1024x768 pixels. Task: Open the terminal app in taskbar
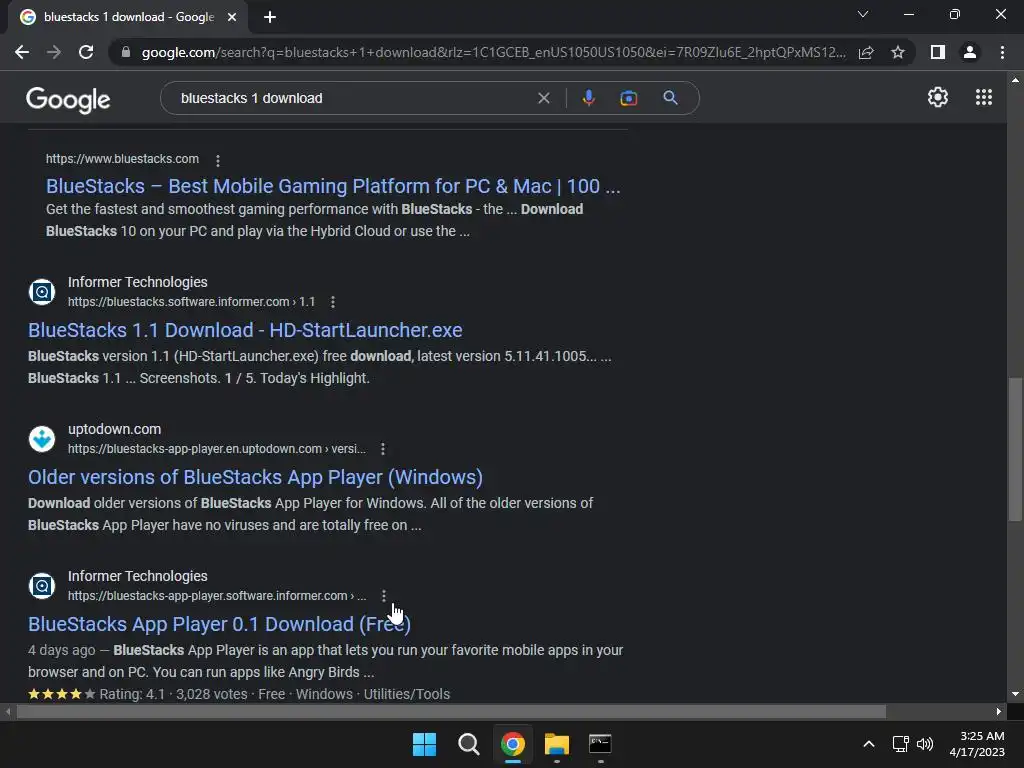pyautogui.click(x=600, y=744)
